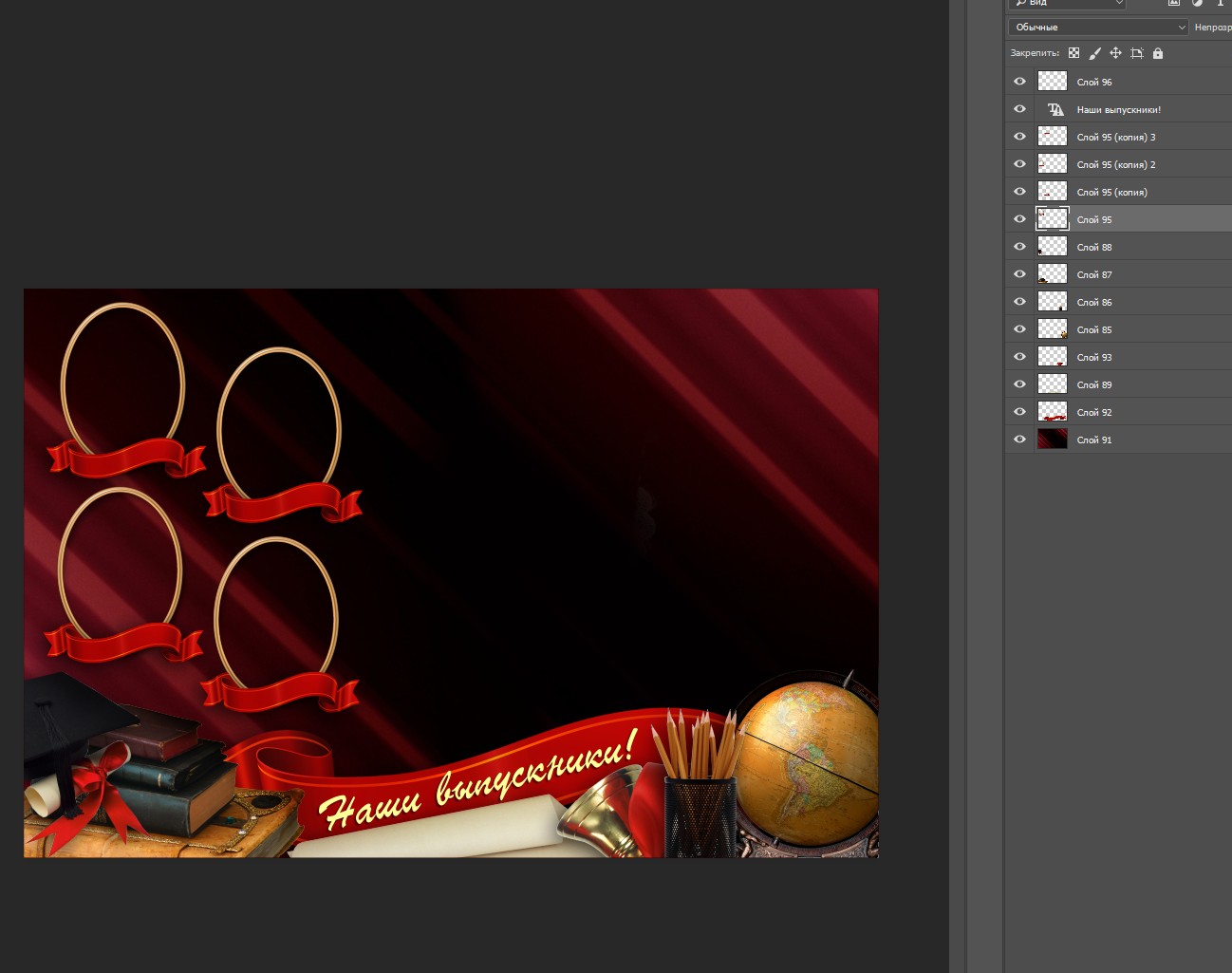Viewport: 1232px width, 973px height.
Task: Click the lock transparent pixels icon
Action: pos(1073,53)
